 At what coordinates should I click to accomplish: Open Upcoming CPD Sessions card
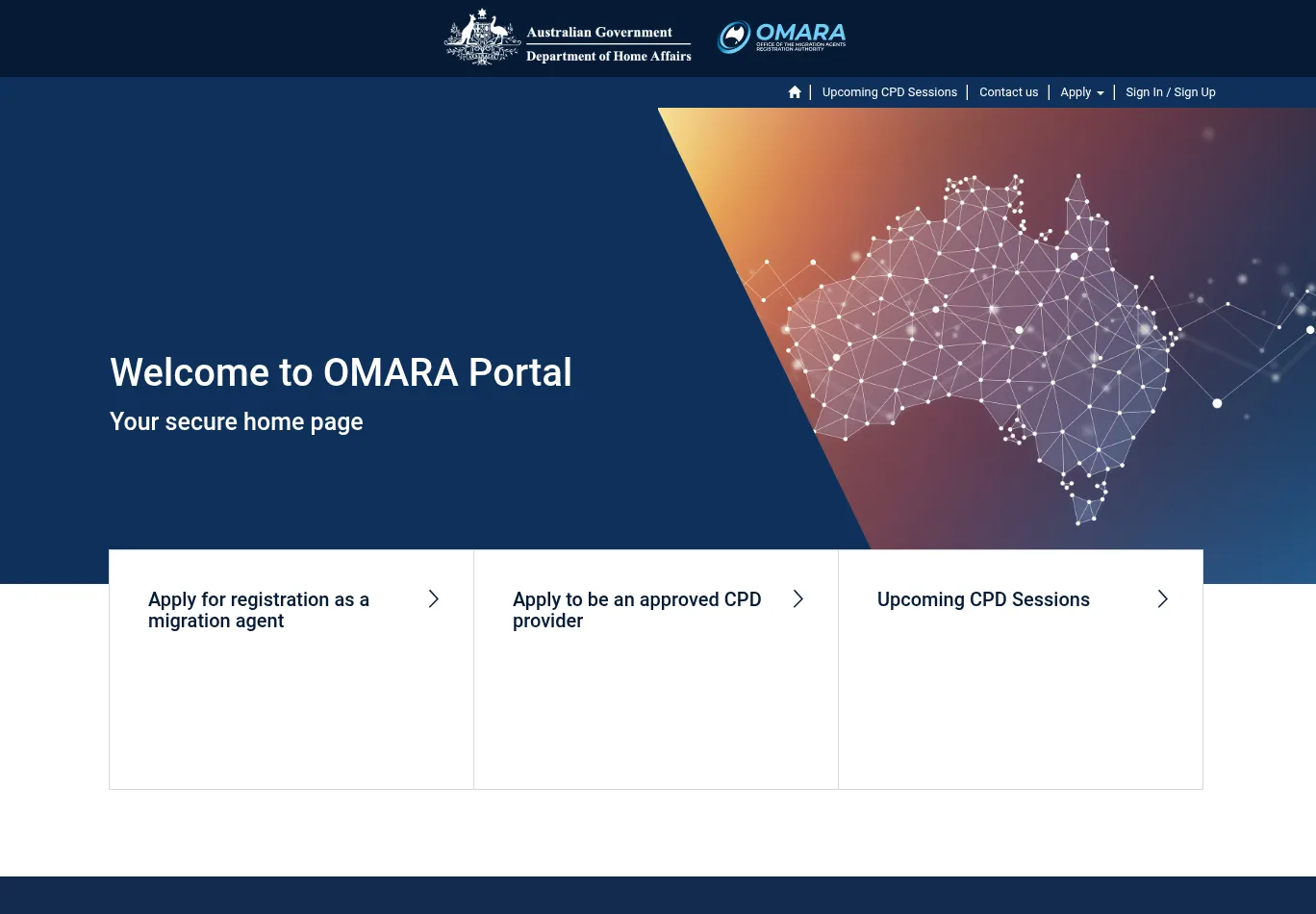coord(983,599)
